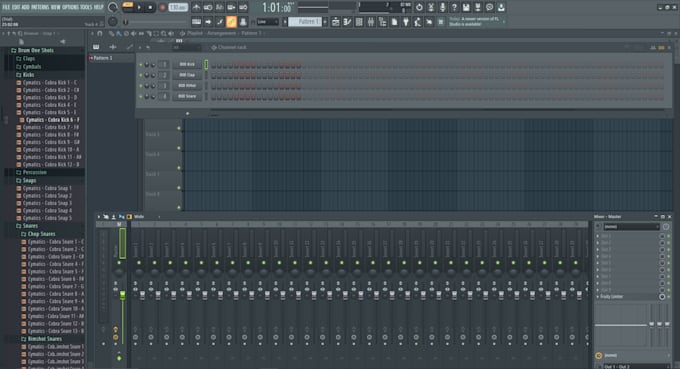Image resolution: width=680 pixels, height=369 pixels.
Task: Toggle the Pattern/Song mode switch
Action: pos(128,6)
